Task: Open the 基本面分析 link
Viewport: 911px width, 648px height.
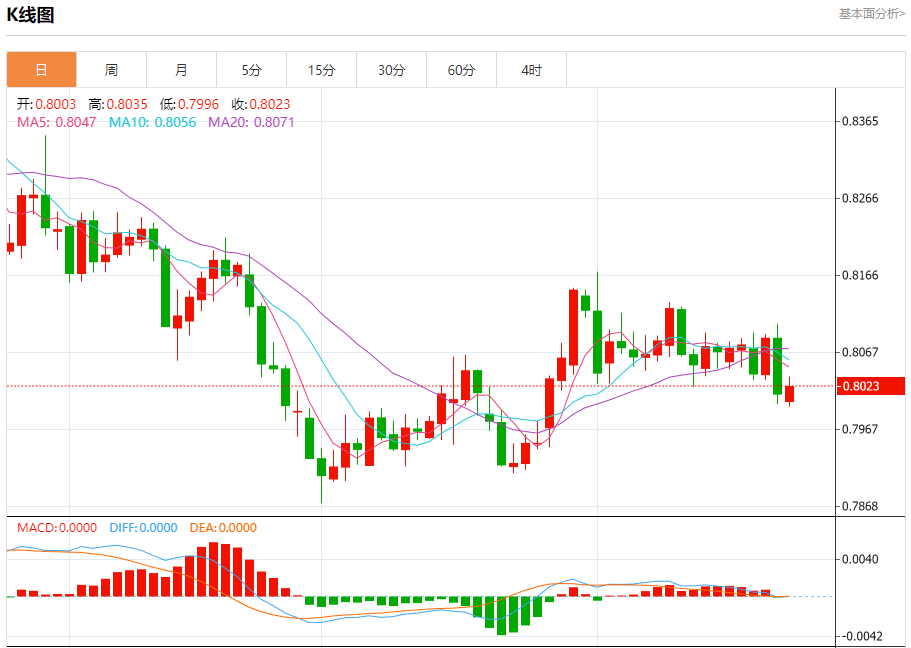Action: [x=871, y=14]
